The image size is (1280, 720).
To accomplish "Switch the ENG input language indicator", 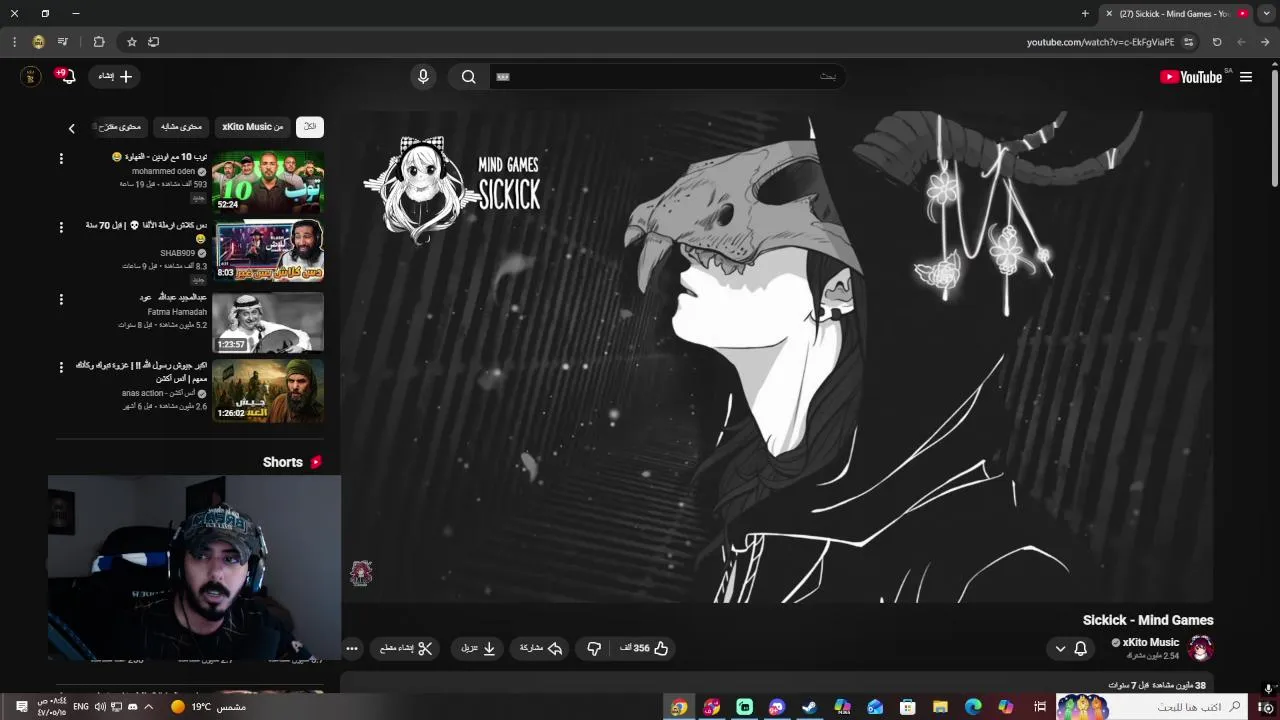I will pyautogui.click(x=81, y=707).
